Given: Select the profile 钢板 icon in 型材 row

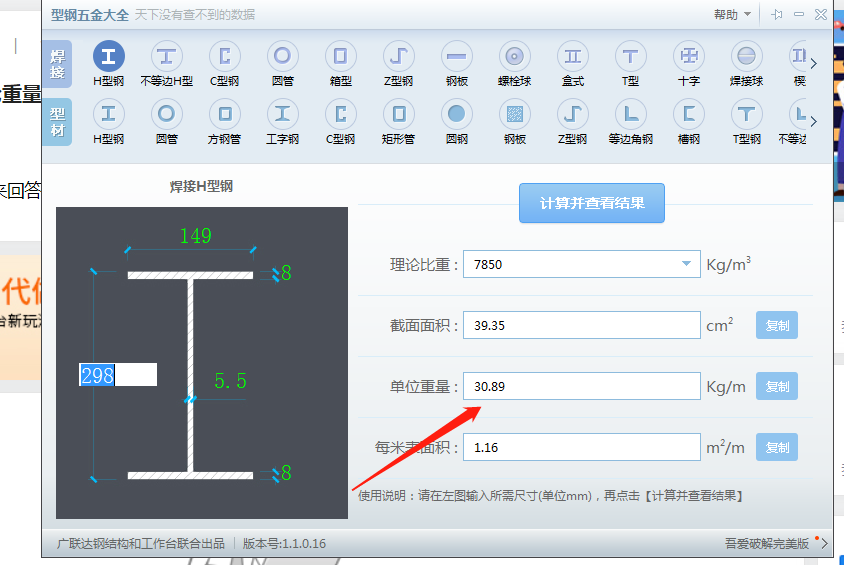Looking at the screenshot, I should (x=515, y=114).
